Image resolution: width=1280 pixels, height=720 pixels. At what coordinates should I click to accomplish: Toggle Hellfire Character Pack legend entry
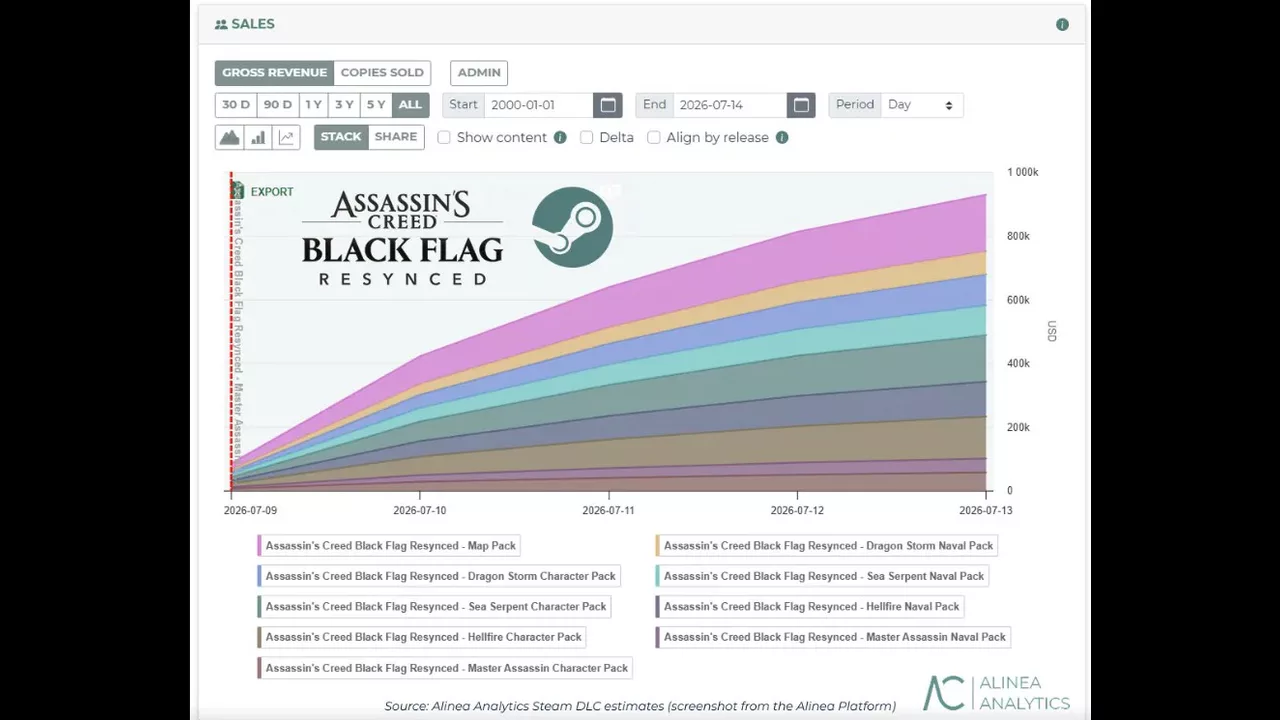422,637
